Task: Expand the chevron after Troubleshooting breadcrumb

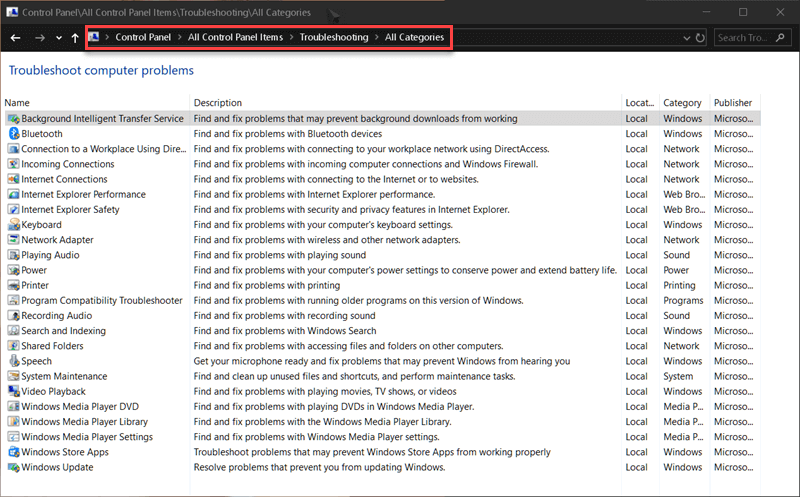Action: [377, 37]
